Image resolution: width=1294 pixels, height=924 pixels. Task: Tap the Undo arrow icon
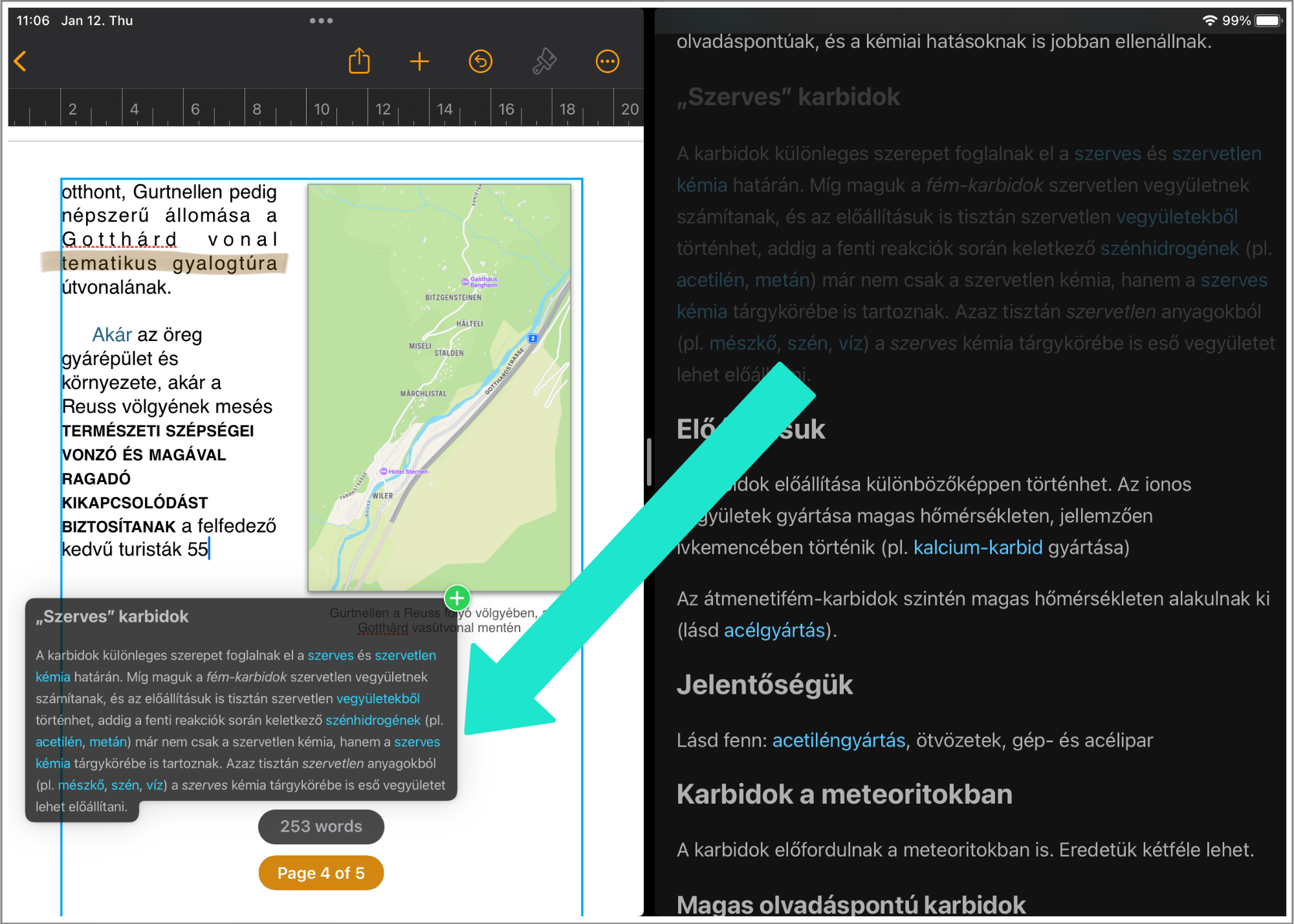480,61
